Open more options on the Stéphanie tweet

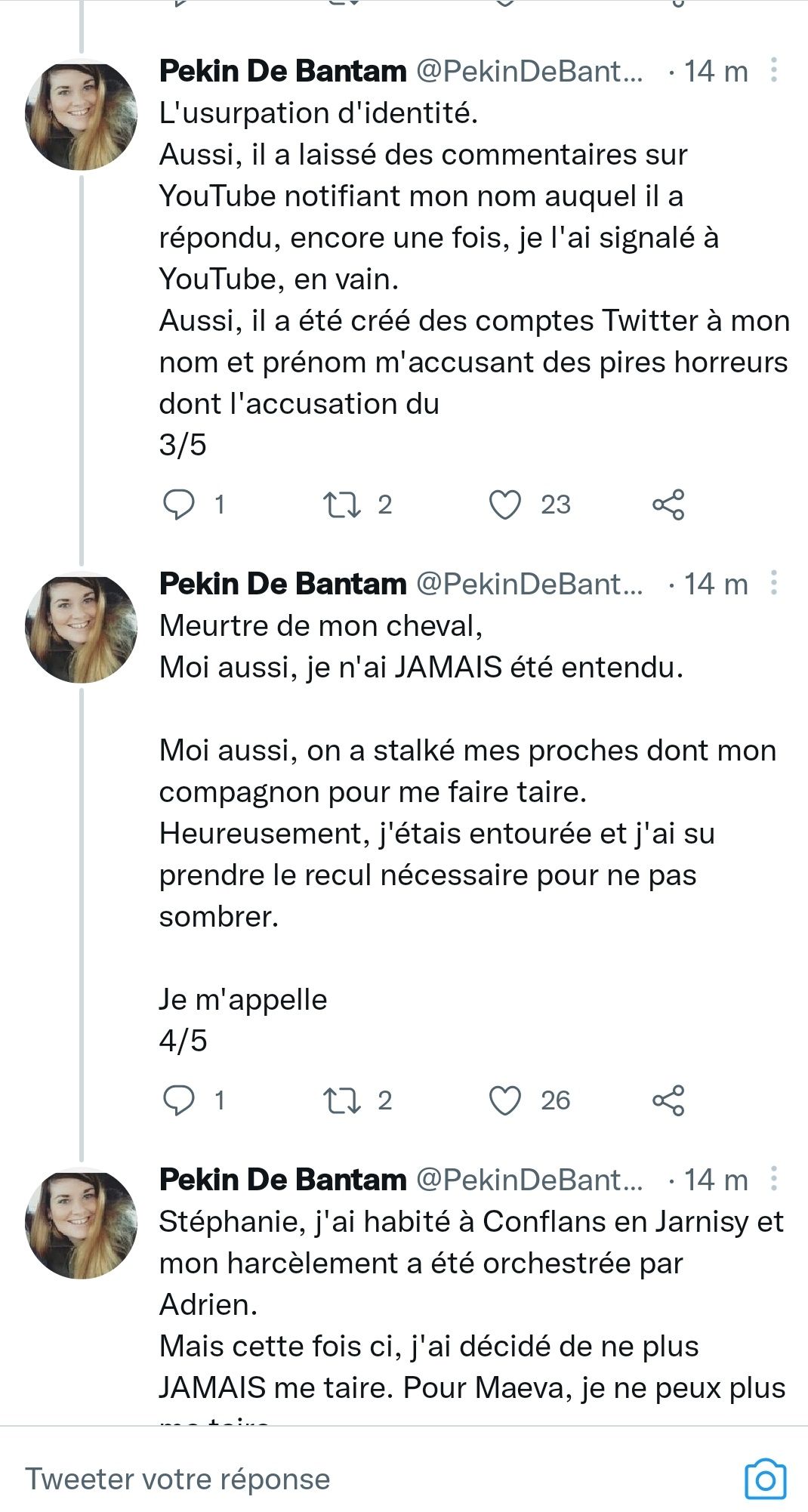coord(774,1179)
